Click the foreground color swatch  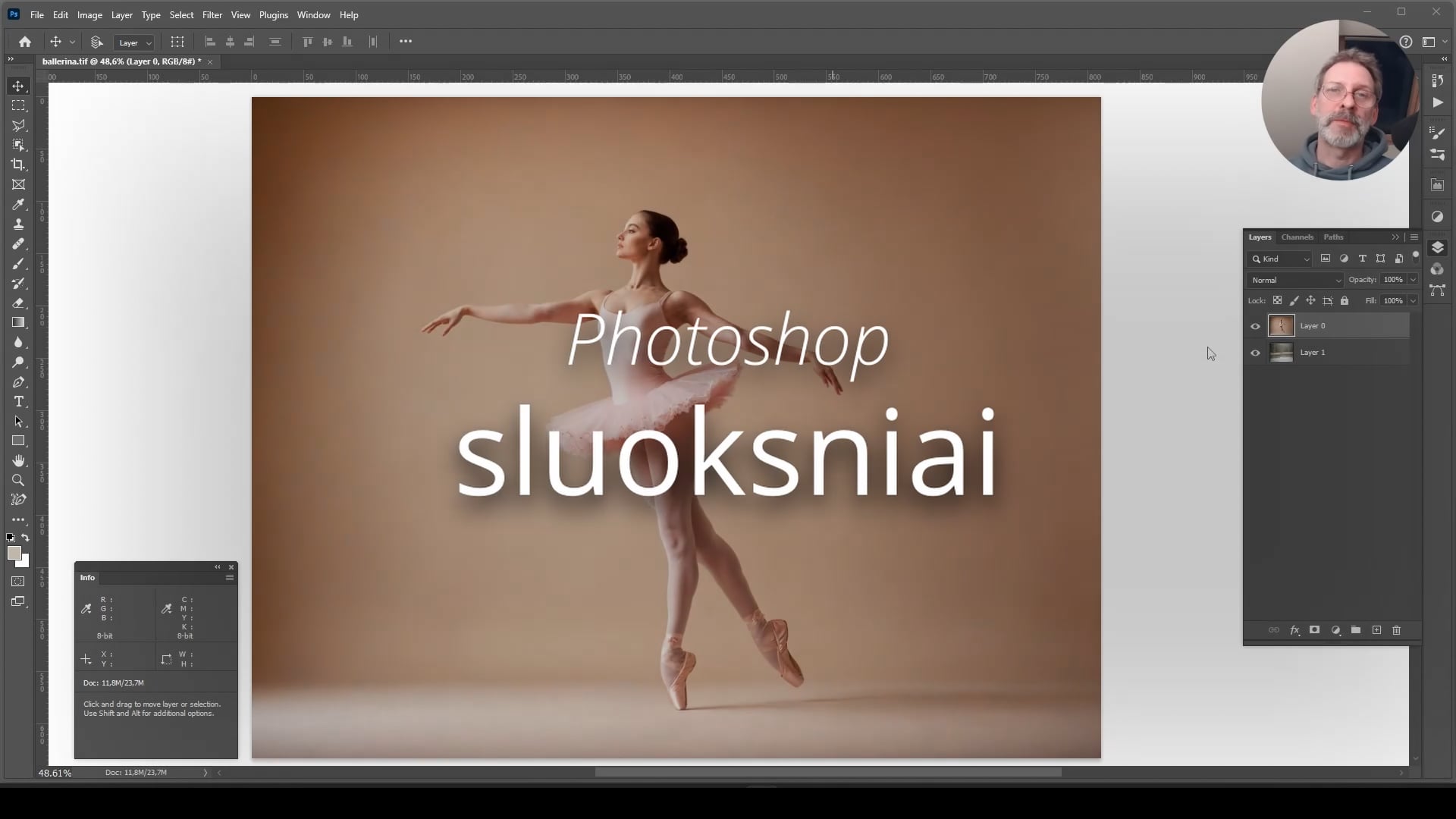(14, 554)
